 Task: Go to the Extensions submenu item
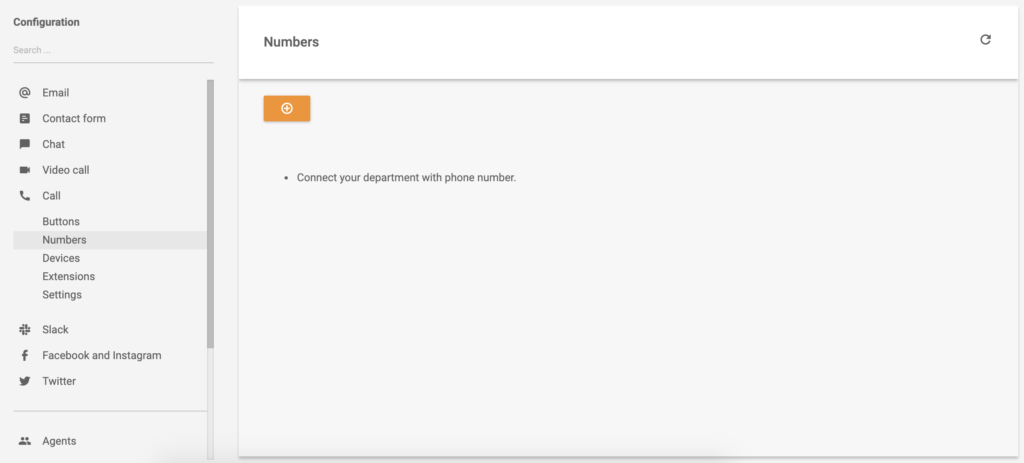[68, 276]
